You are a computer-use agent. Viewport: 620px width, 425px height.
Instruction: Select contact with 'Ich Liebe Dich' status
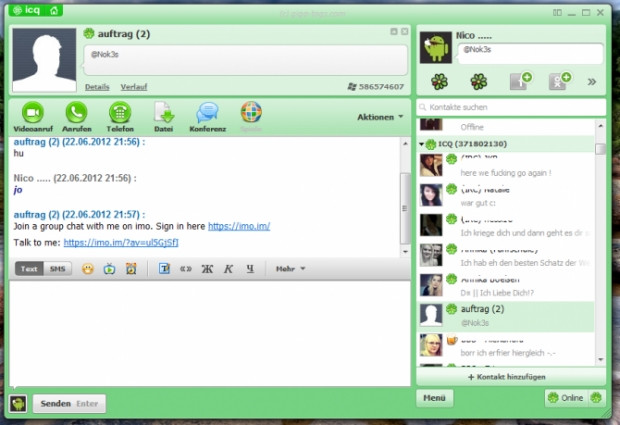point(506,286)
